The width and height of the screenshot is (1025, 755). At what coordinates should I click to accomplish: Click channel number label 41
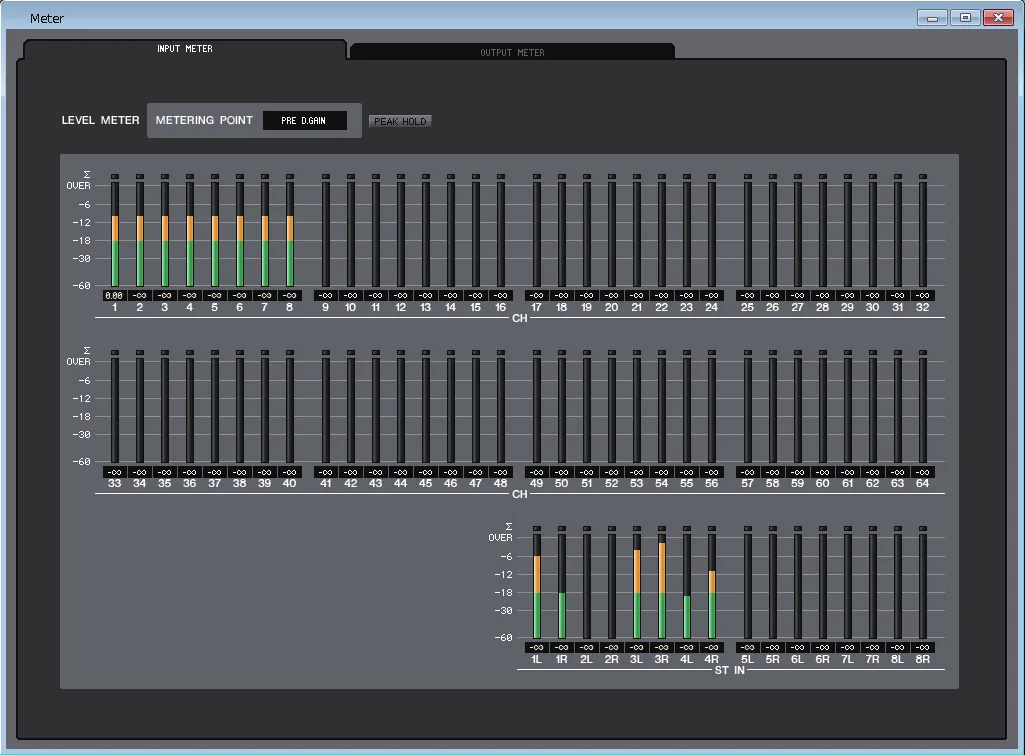coord(326,483)
